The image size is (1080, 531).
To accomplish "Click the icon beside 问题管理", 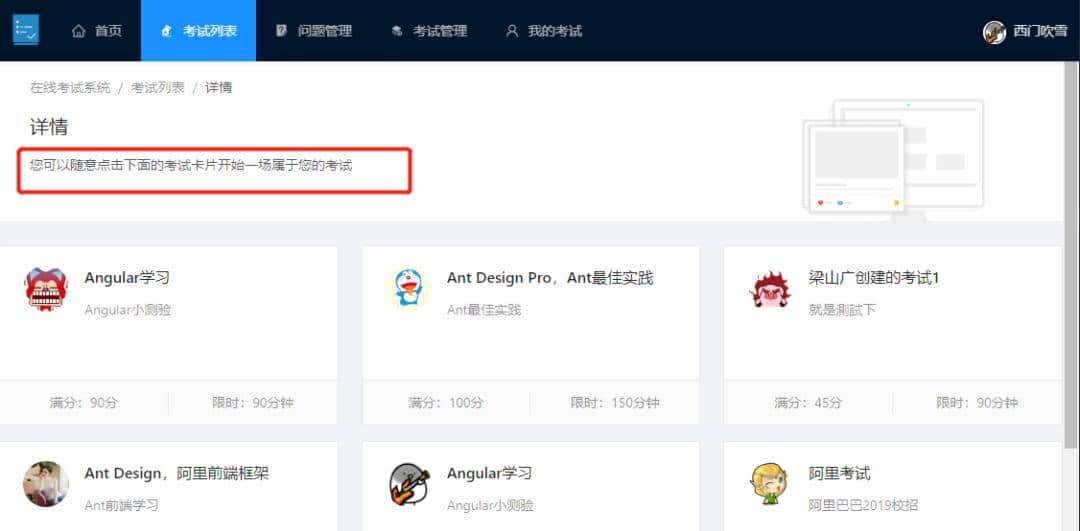I will (281, 31).
